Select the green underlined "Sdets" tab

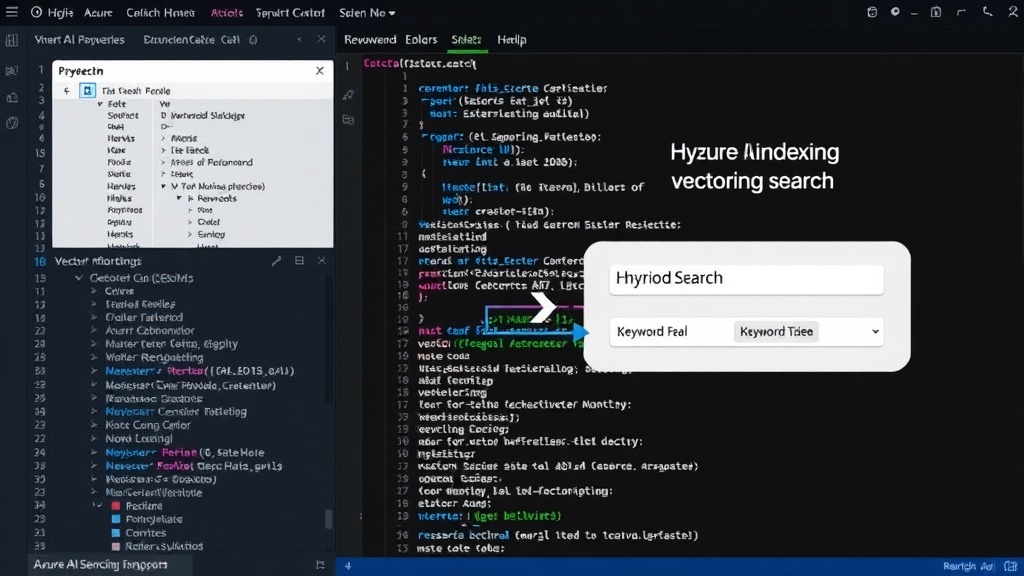[x=466, y=40]
